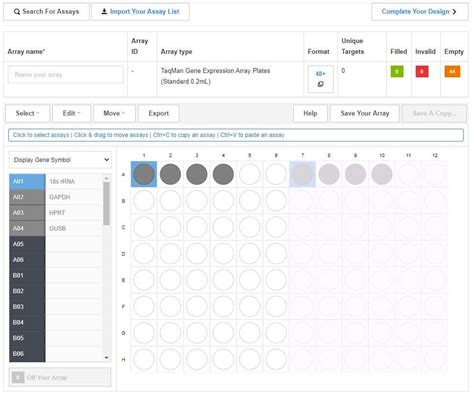Select empty plate well A6
Viewport: 474px width, 395px height.
click(276, 174)
